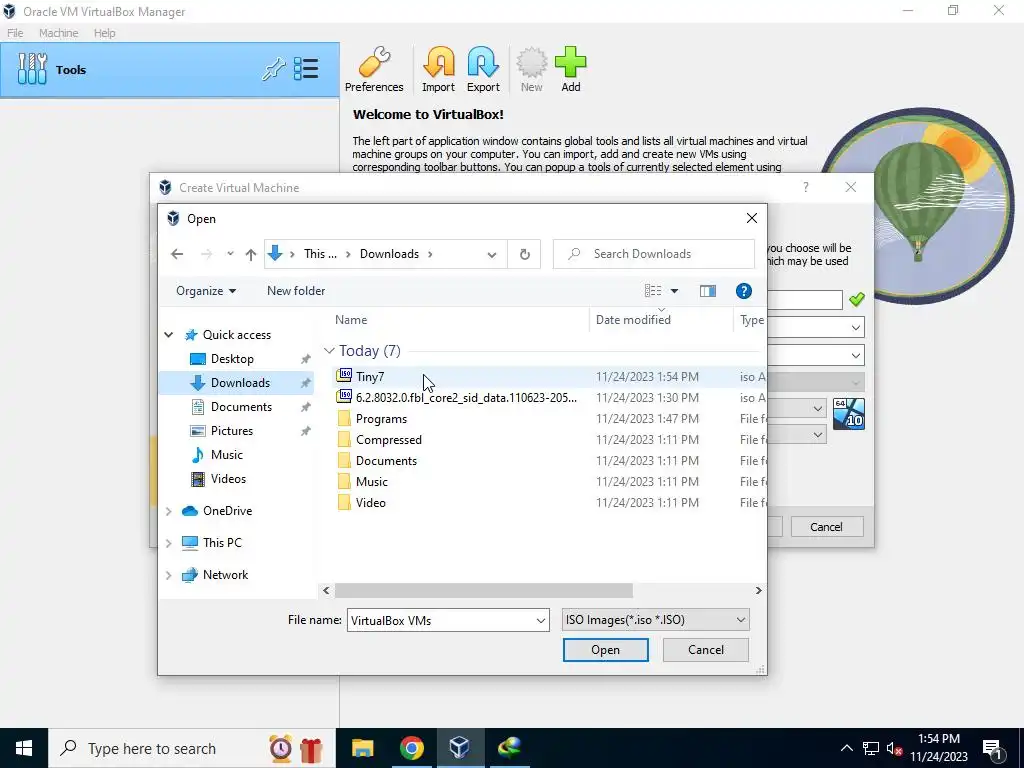Viewport: 1024px width, 768px height.
Task: Select Desktop in Quick access
Action: (232, 359)
